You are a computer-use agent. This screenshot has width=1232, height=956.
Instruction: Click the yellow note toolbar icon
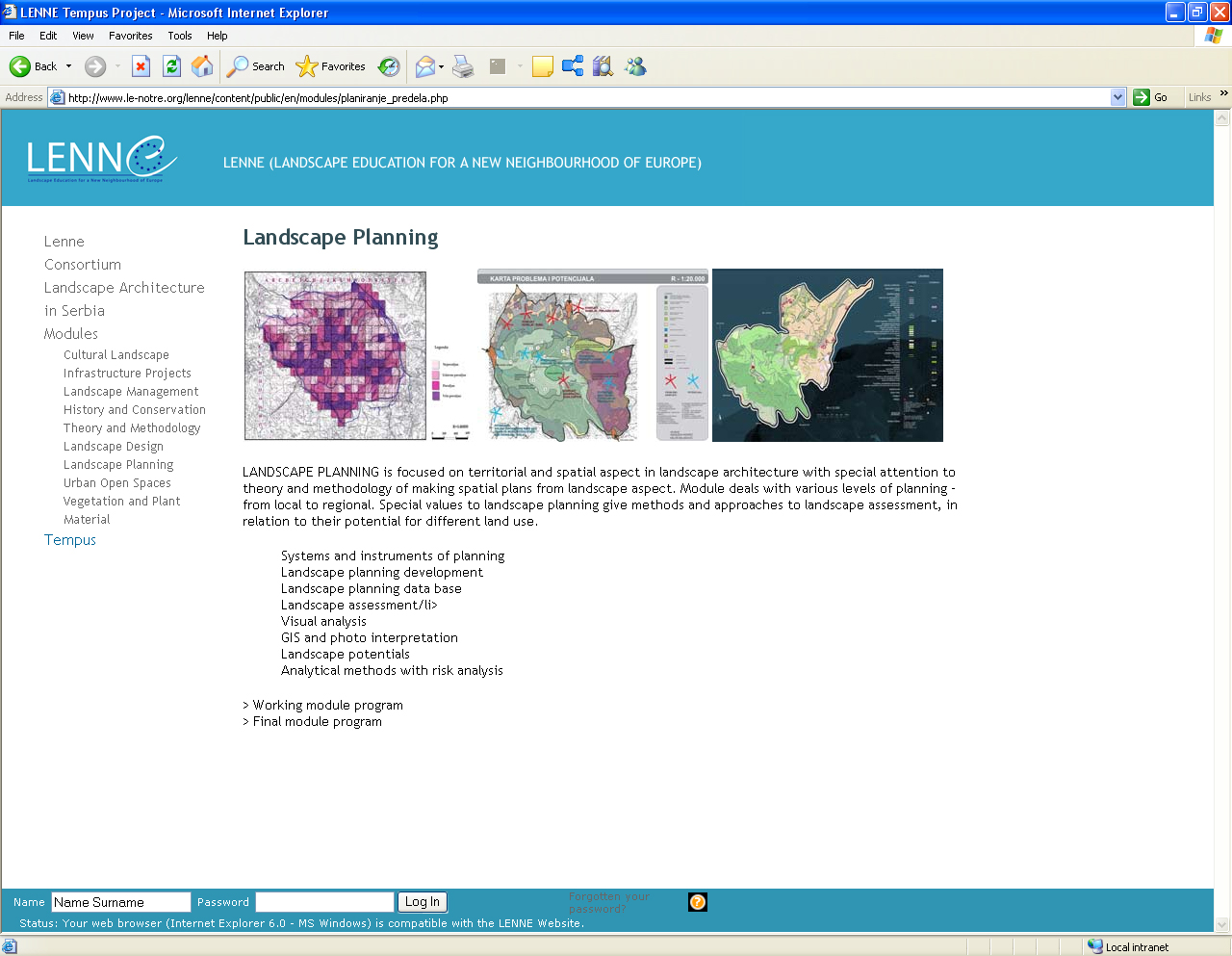(x=543, y=66)
